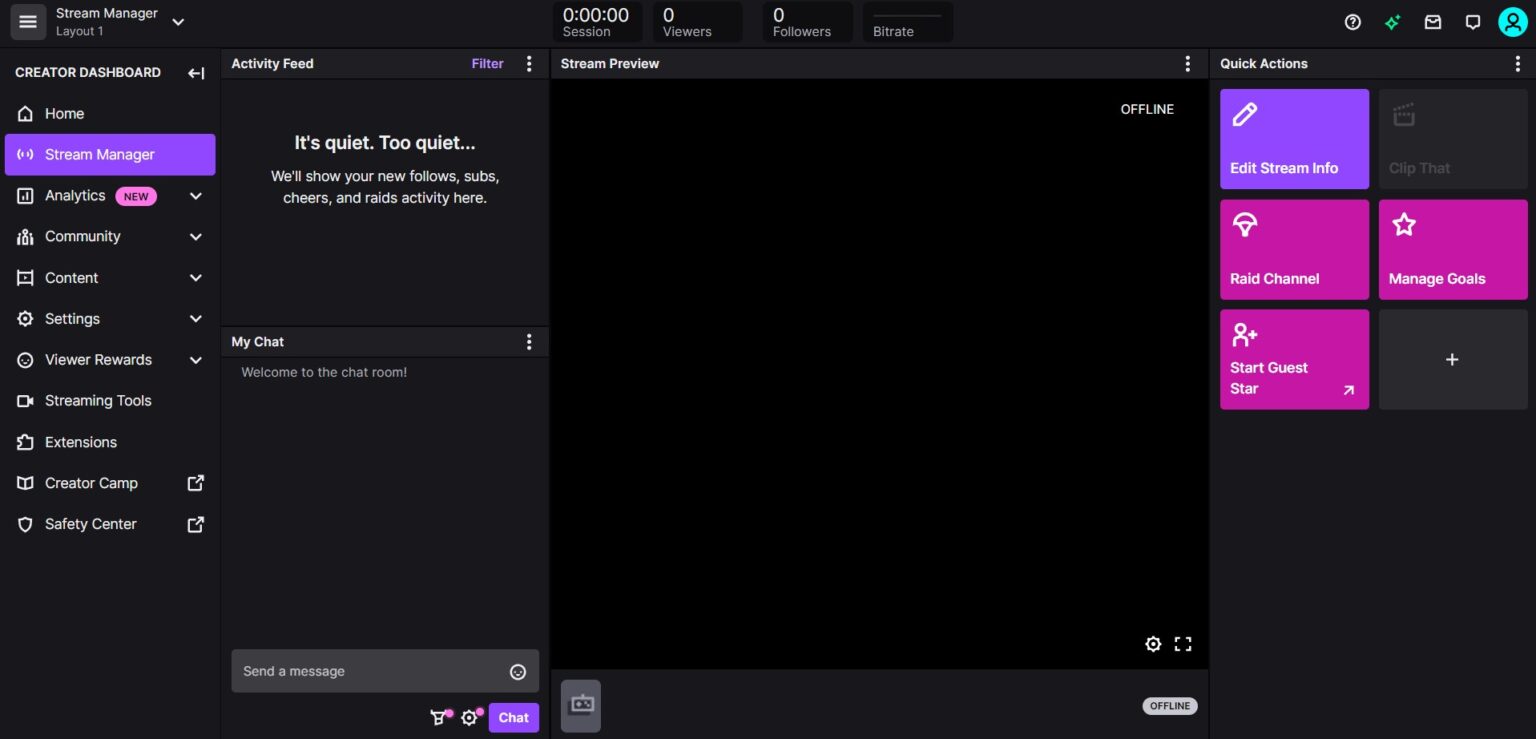
Task: Open the Layout 1 dropdown
Action: [x=178, y=21]
